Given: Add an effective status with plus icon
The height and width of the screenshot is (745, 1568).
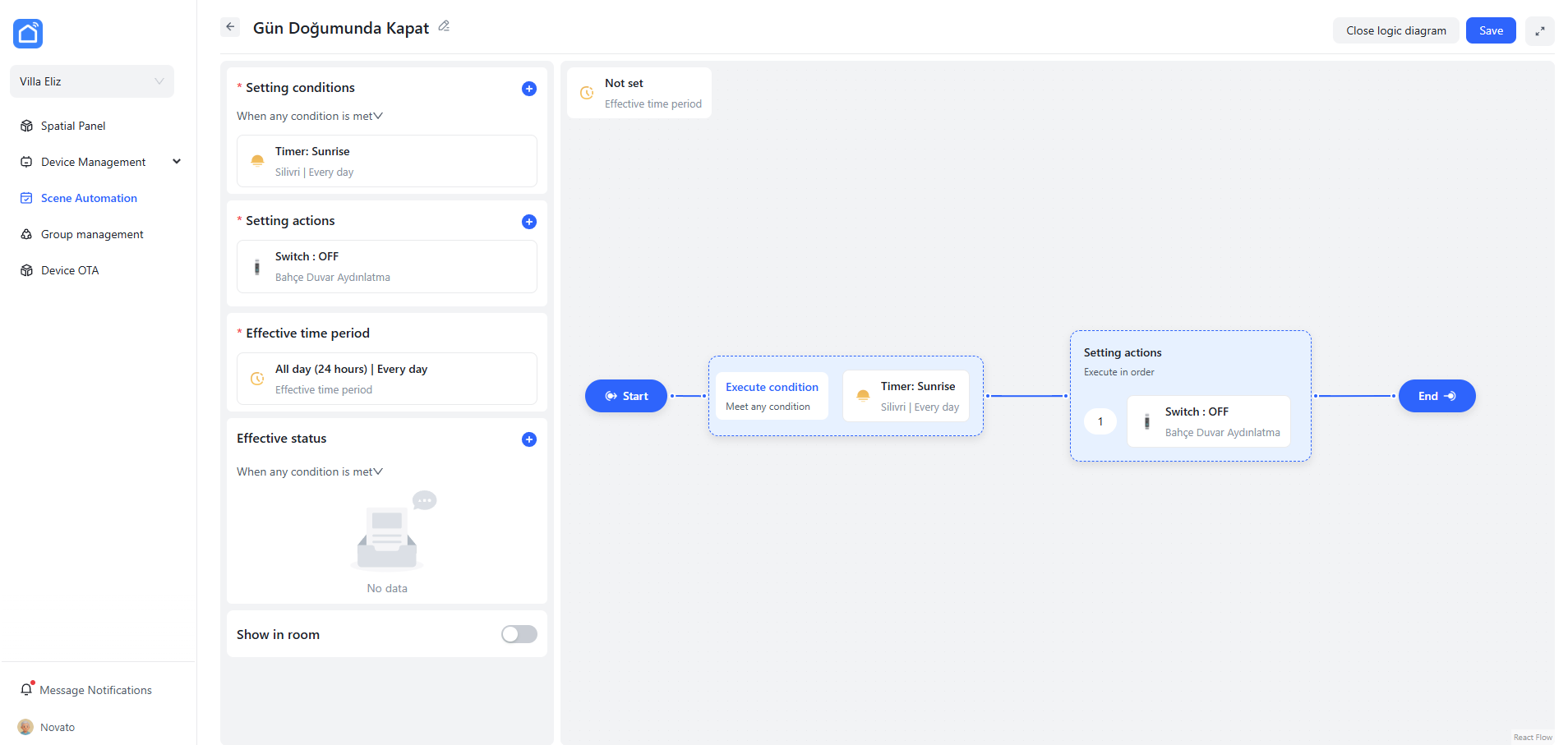Looking at the screenshot, I should point(529,439).
